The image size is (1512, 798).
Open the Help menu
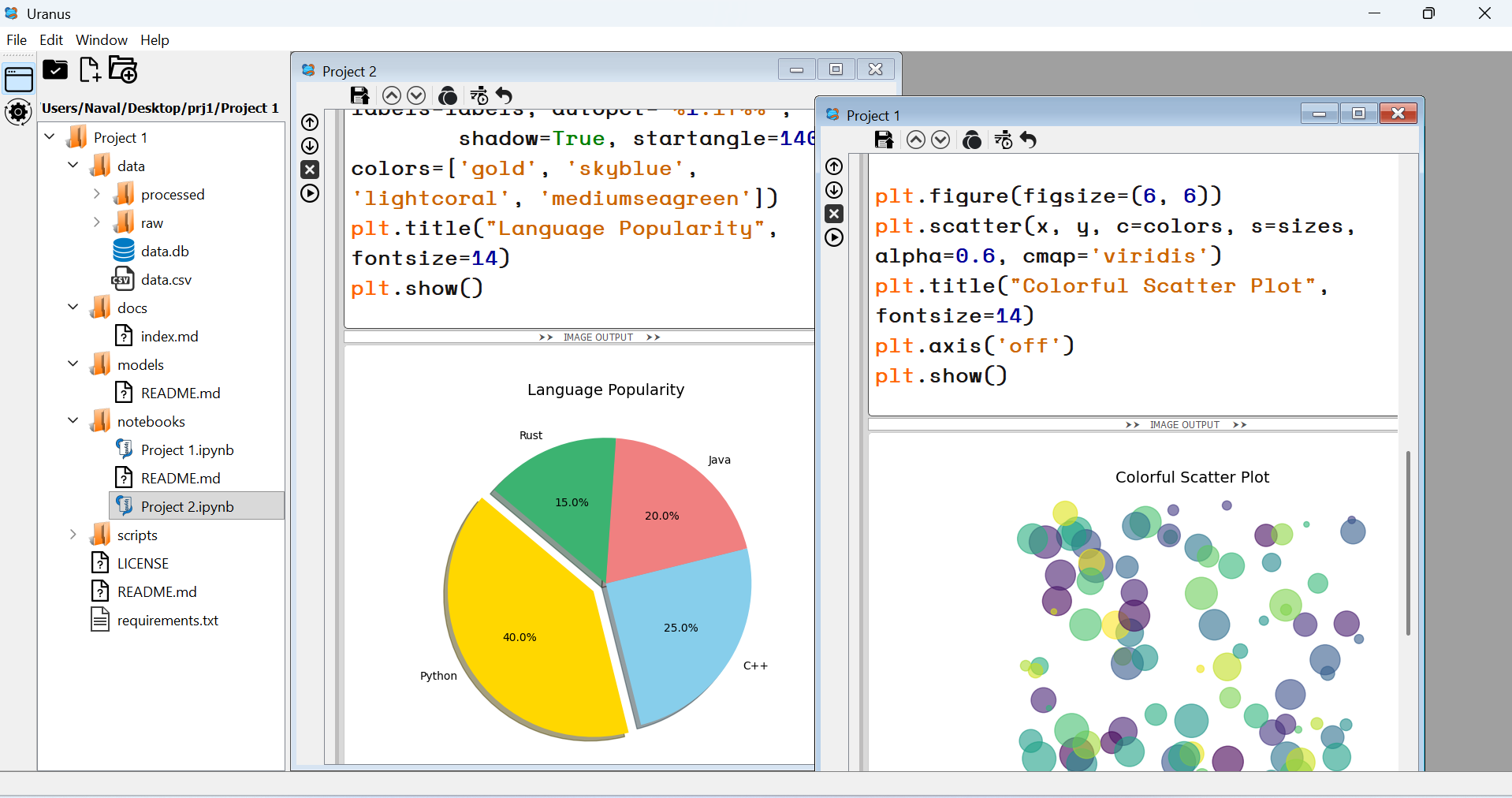pyautogui.click(x=154, y=39)
